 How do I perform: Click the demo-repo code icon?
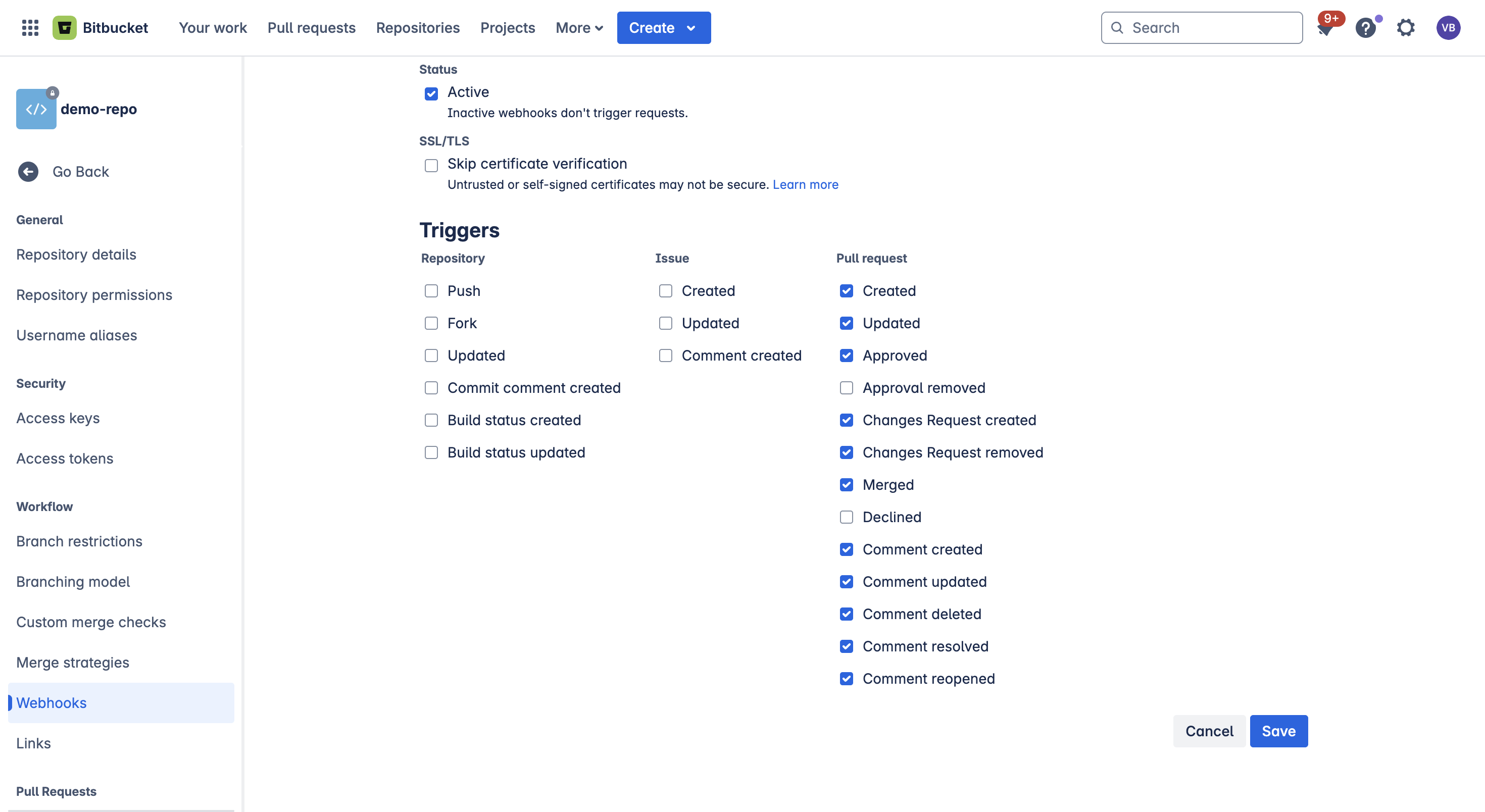pos(36,109)
